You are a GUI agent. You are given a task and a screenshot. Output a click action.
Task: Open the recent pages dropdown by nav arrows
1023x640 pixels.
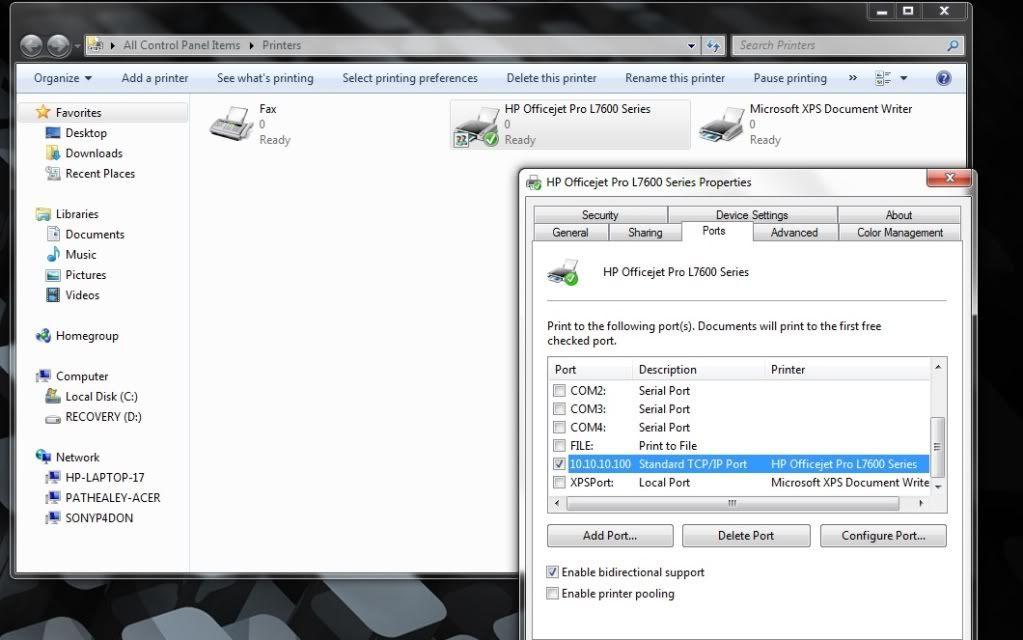pos(77,46)
